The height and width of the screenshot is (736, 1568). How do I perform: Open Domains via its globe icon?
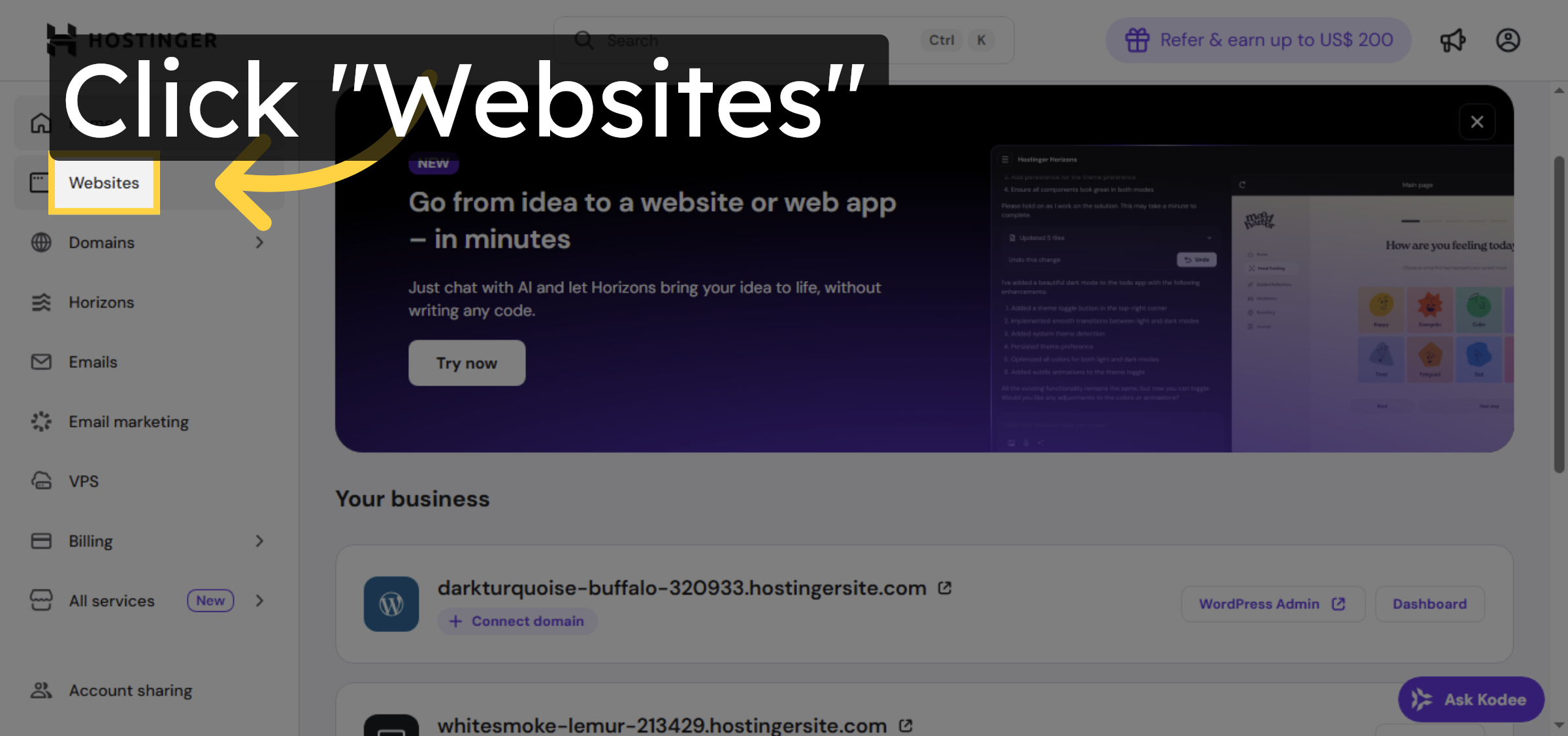point(41,243)
